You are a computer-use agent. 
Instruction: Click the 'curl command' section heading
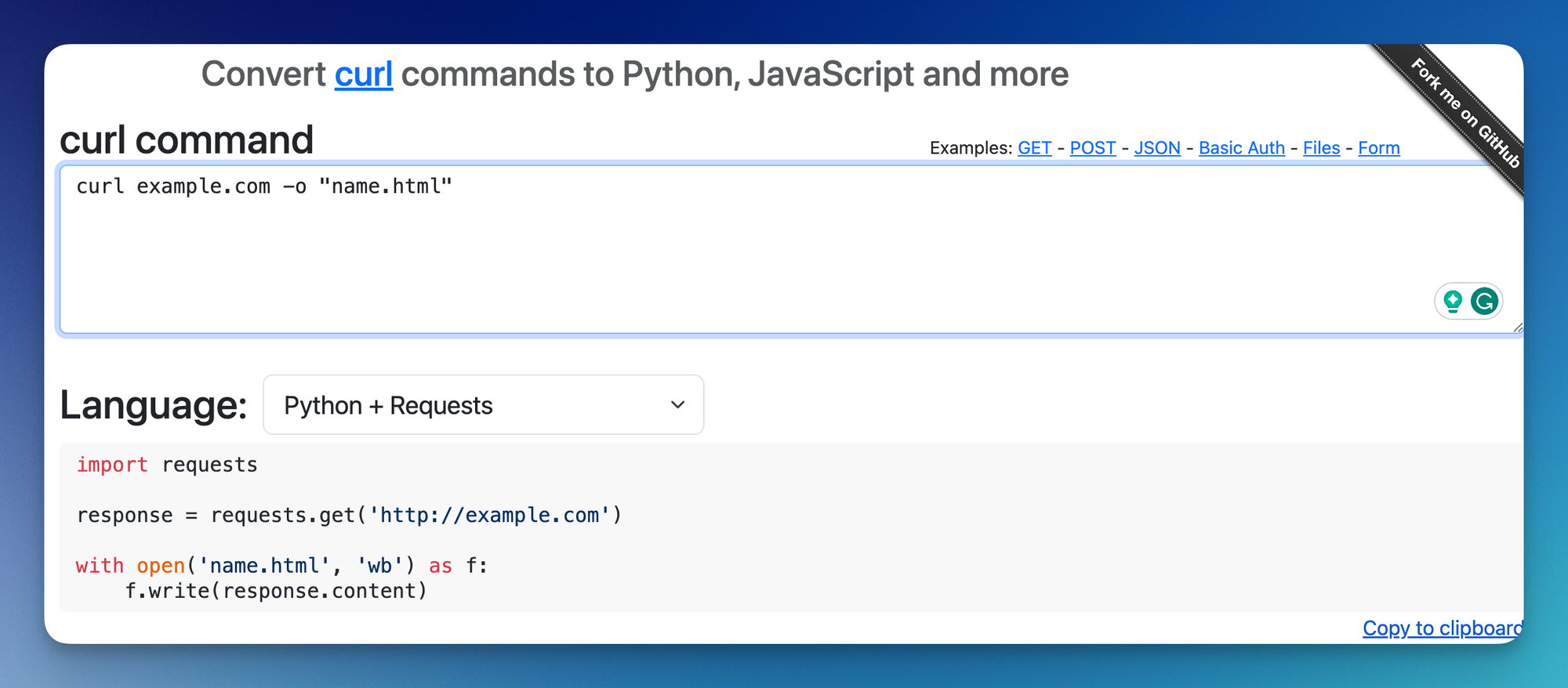[187, 140]
